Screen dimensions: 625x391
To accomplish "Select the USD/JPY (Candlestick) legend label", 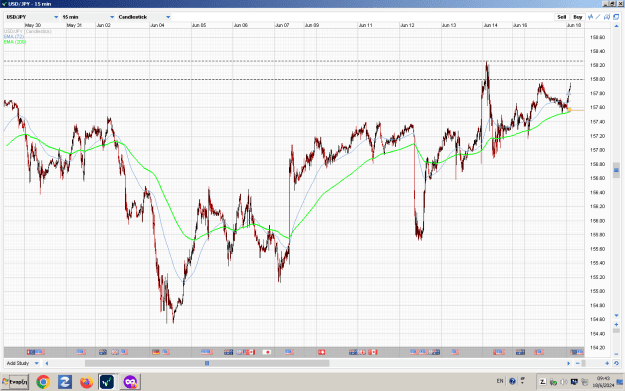I will tap(28, 31).
